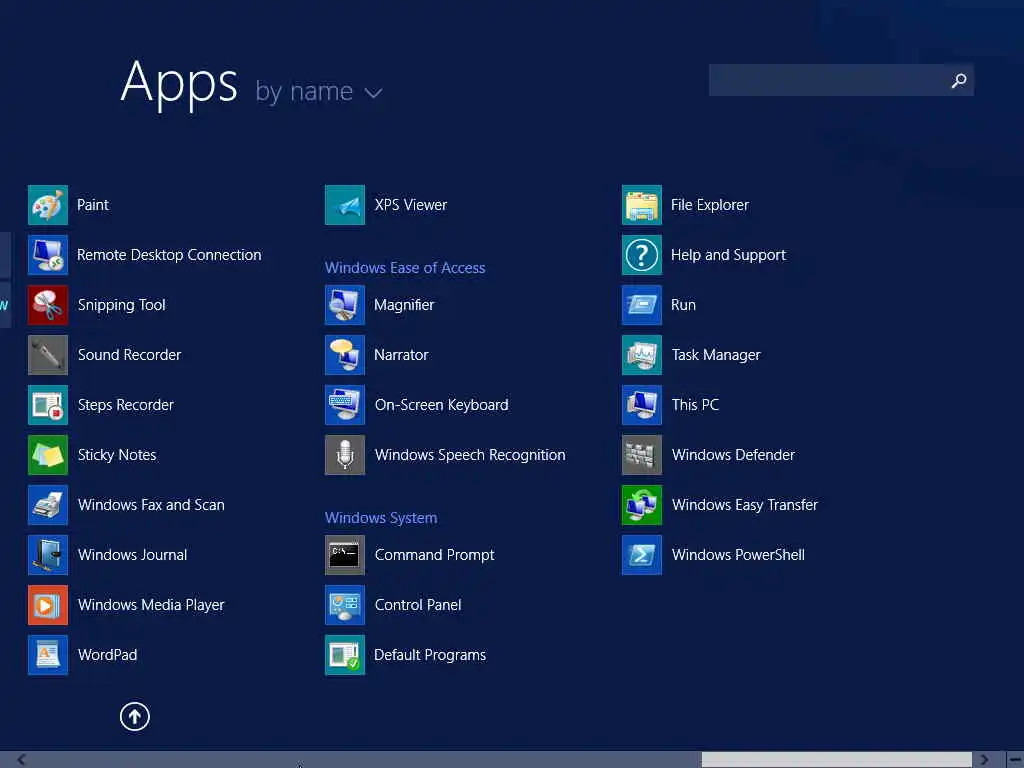Click the 'Command Prompt' label
1024x768 pixels.
tap(434, 555)
